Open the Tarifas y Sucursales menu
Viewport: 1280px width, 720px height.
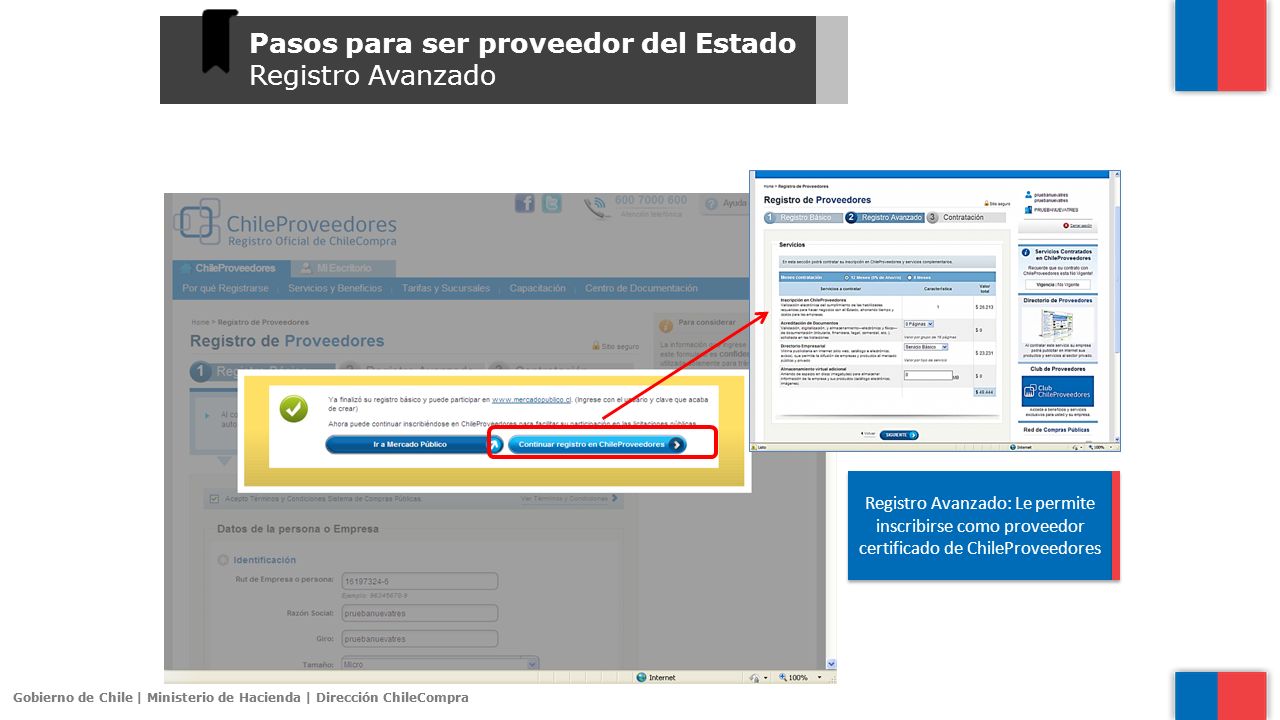click(446, 289)
